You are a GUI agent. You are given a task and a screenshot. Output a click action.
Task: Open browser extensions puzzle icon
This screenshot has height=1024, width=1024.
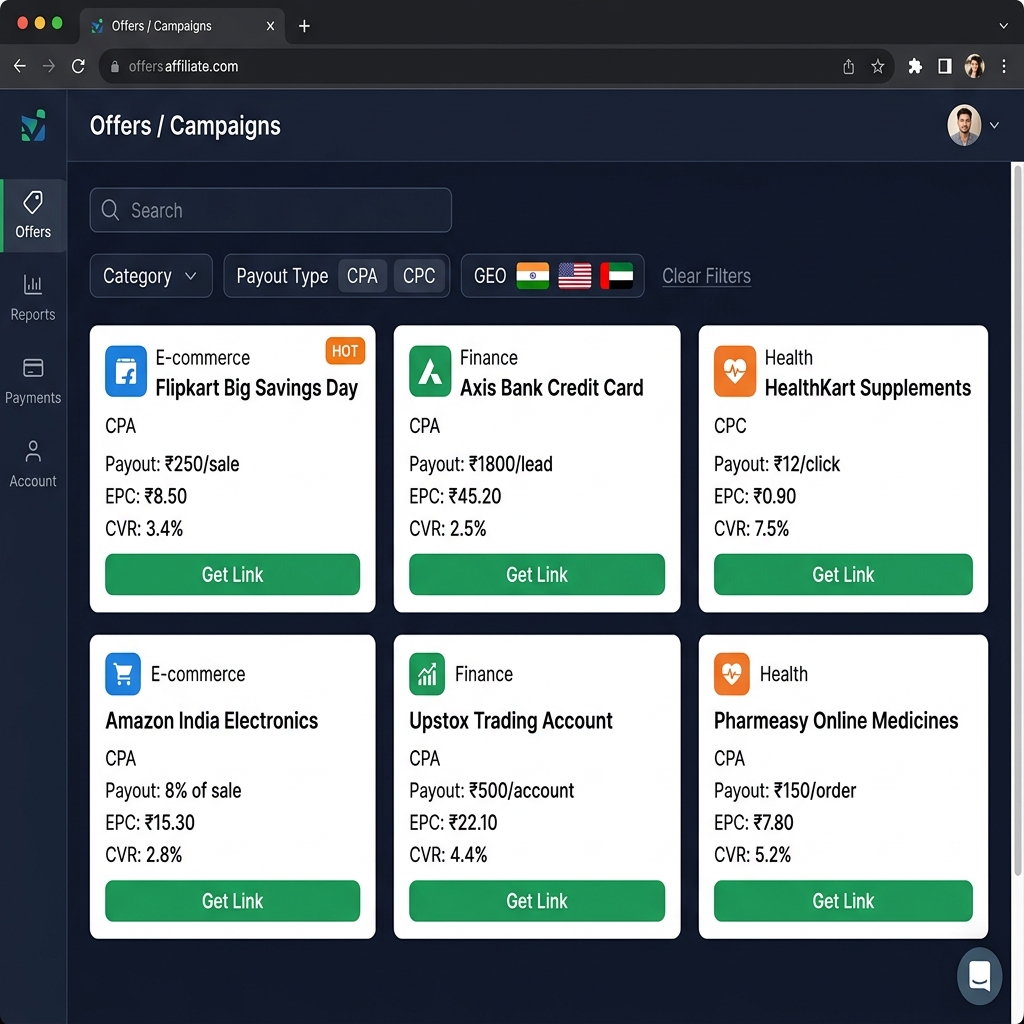[x=915, y=66]
